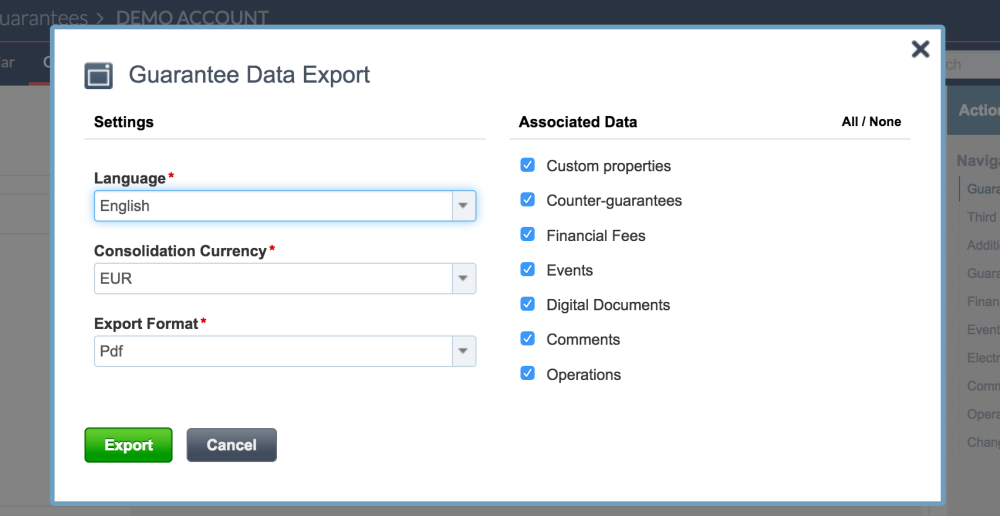This screenshot has width=1000, height=516.
Task: Uncheck the Operations checkbox
Action: 527,373
